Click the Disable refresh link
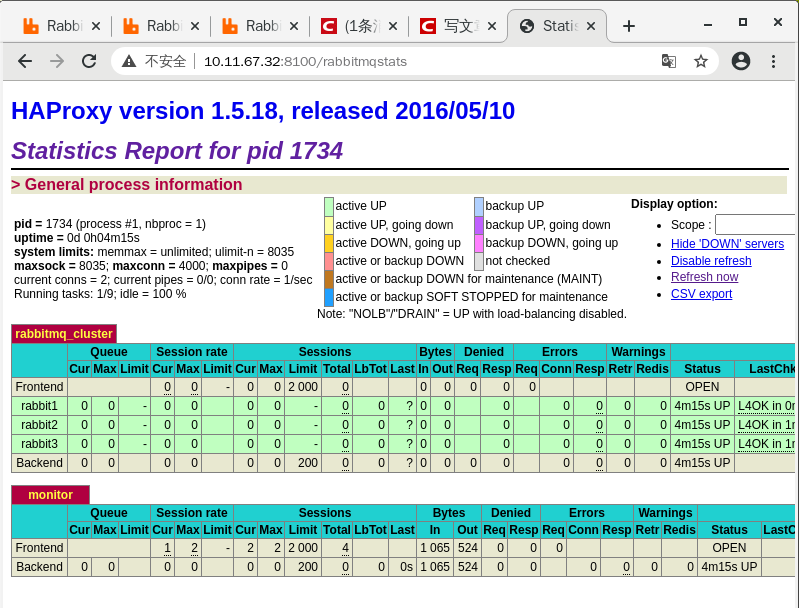Screen dimensions: 799x608 pos(711,260)
